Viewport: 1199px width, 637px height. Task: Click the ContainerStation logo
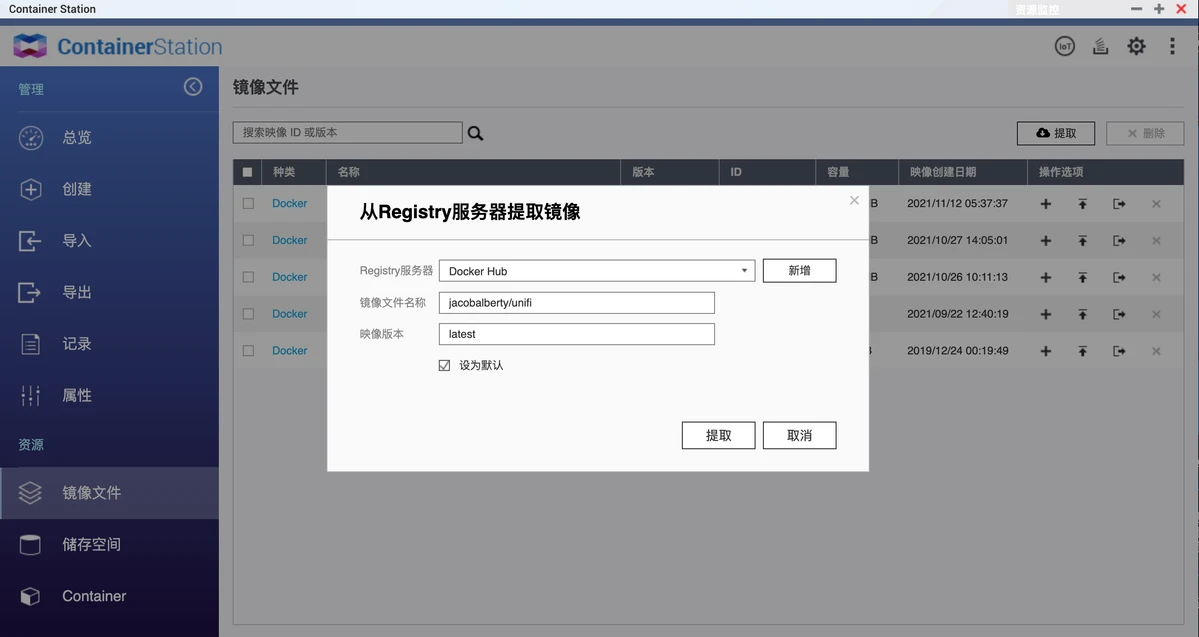(117, 46)
